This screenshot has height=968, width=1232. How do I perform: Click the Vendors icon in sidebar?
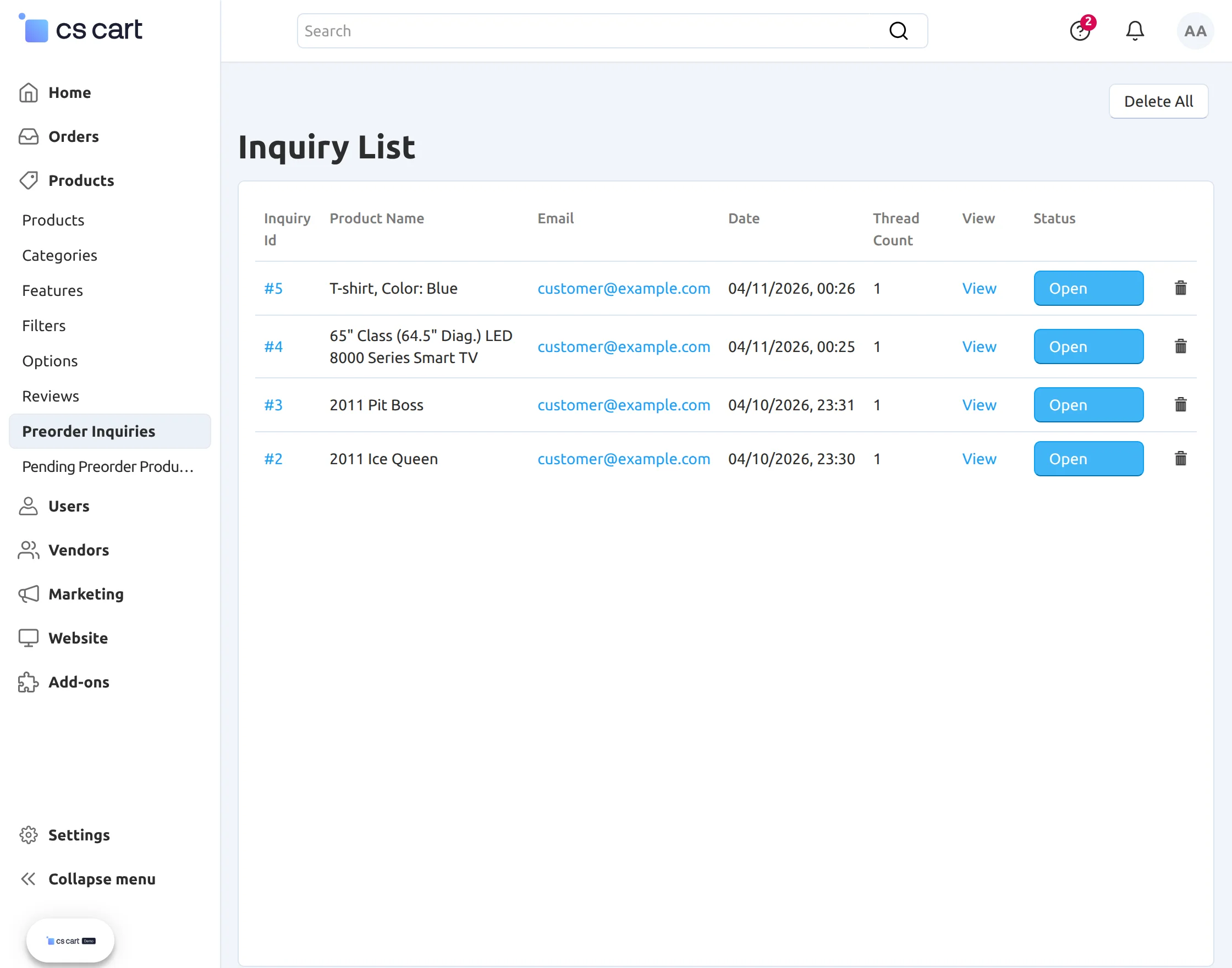coord(29,550)
